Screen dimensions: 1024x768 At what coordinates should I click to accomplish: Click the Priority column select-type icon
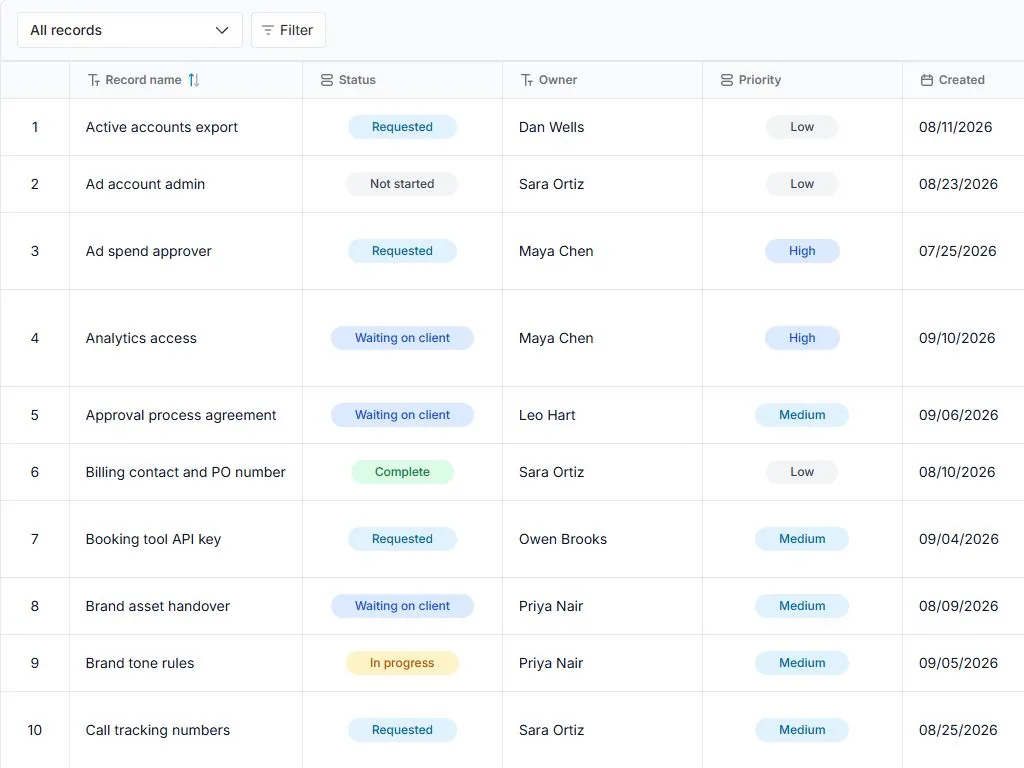point(727,80)
